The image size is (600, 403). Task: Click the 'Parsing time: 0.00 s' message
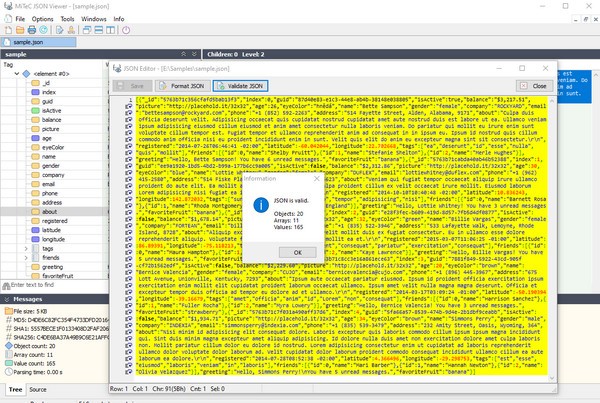point(38,372)
